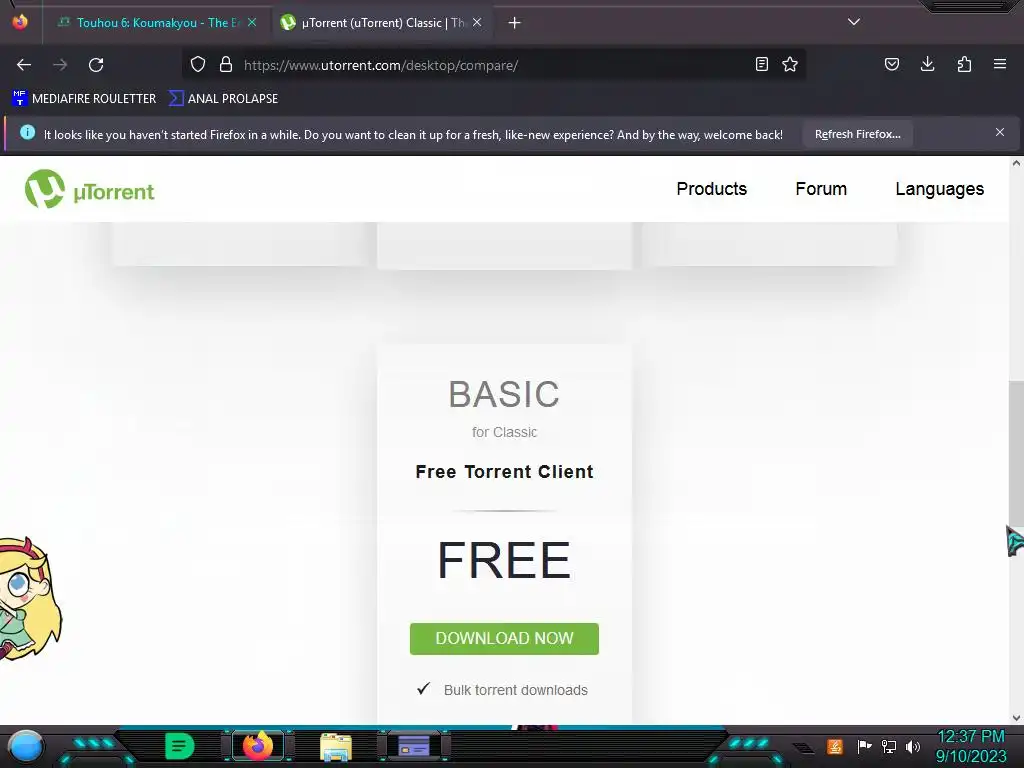Open the Firefox hamburger menu
This screenshot has width=1024, height=768.
[x=1000, y=64]
